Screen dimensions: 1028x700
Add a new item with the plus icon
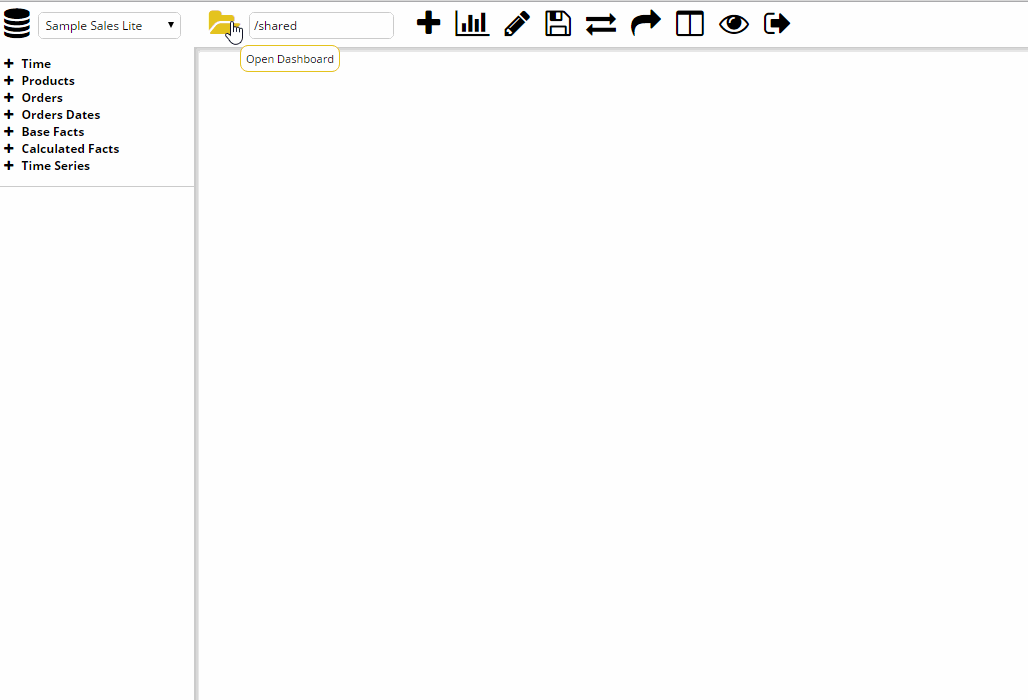[x=428, y=23]
